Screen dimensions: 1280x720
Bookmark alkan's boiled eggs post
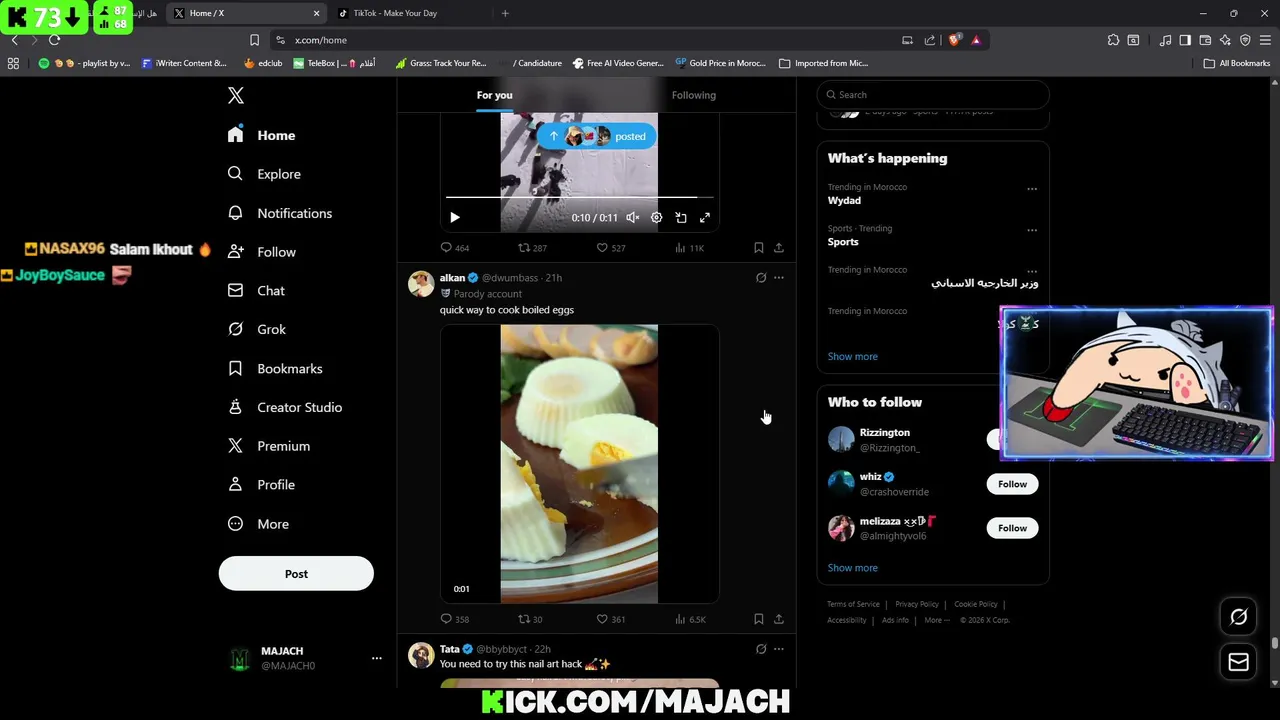pos(758,619)
